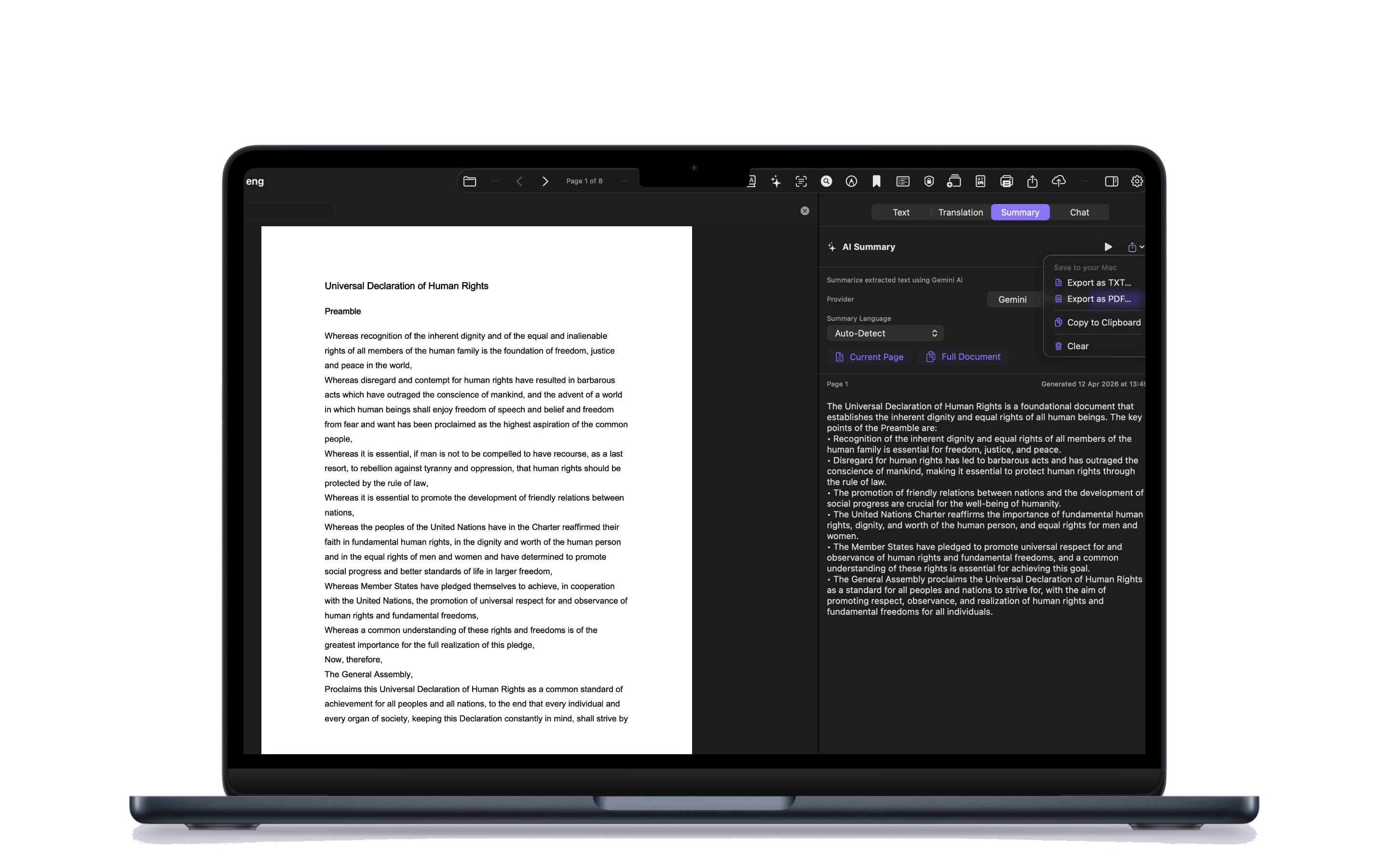Open file via folder icon in toolbar

(x=469, y=181)
